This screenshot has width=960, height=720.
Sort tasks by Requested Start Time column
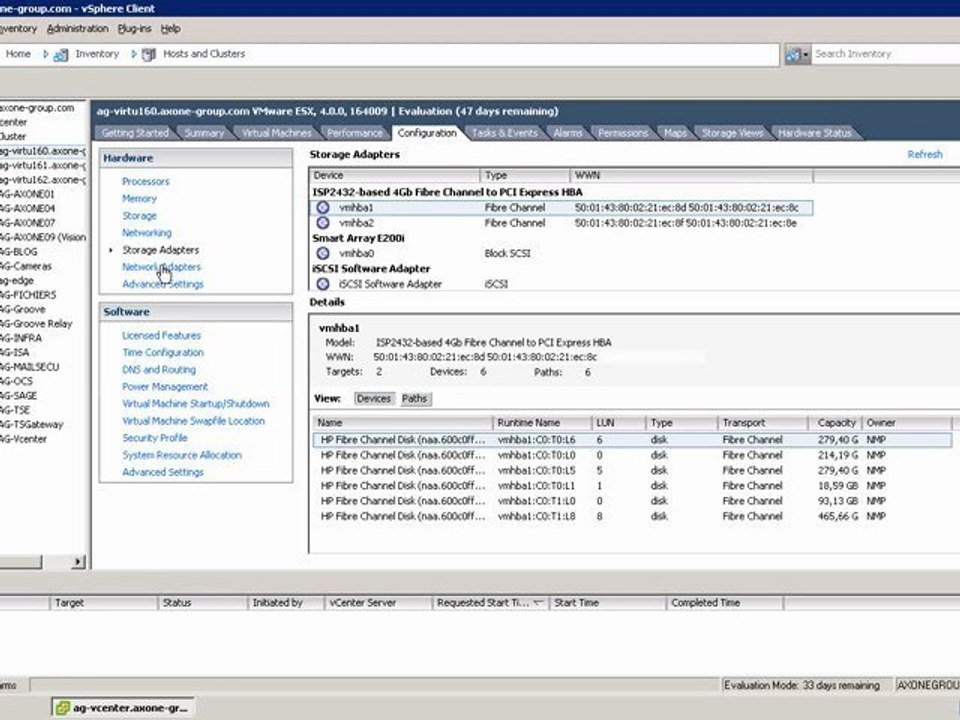click(490, 603)
